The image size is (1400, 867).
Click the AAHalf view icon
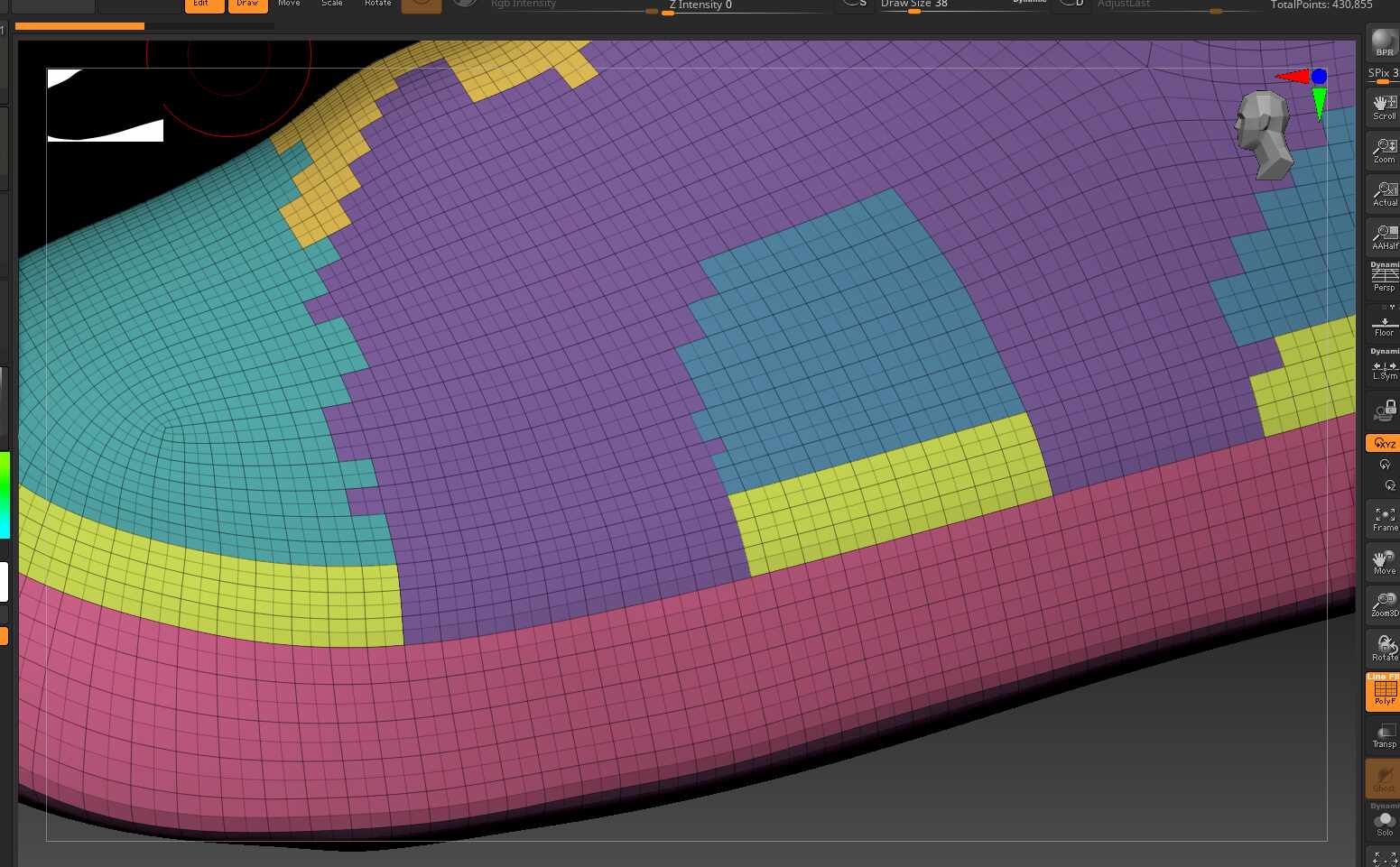tap(1383, 236)
